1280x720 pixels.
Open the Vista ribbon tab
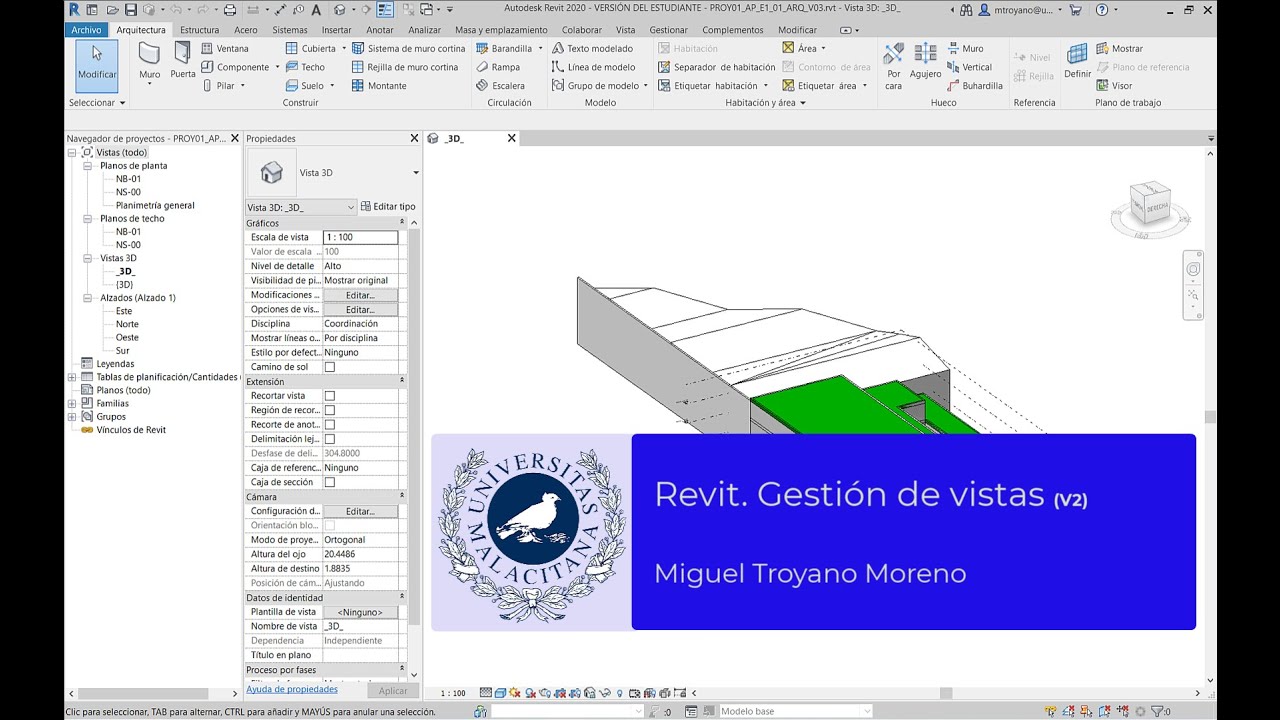pos(625,30)
